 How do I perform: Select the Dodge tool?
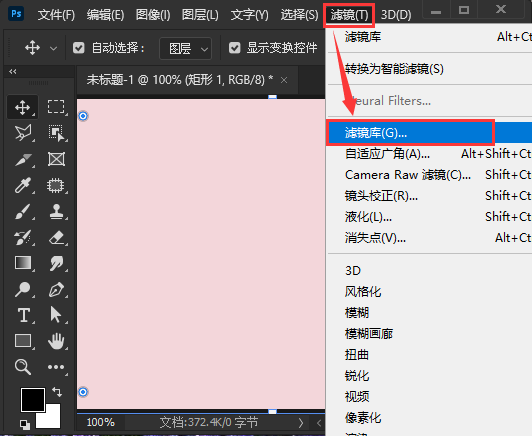click(23, 289)
